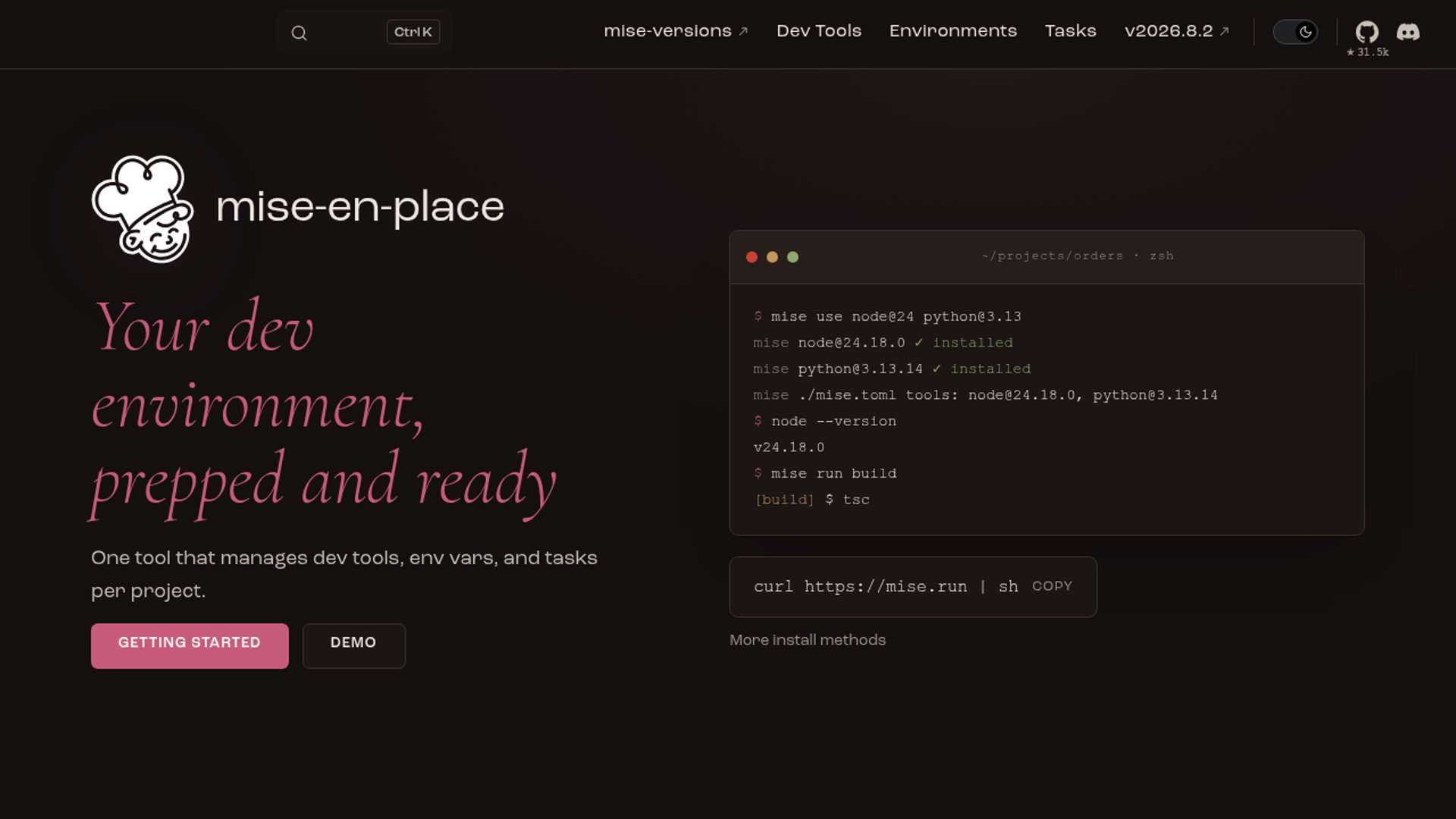Screen dimensions: 1456x819
Task: Copy the curl install command
Action: click(1052, 586)
